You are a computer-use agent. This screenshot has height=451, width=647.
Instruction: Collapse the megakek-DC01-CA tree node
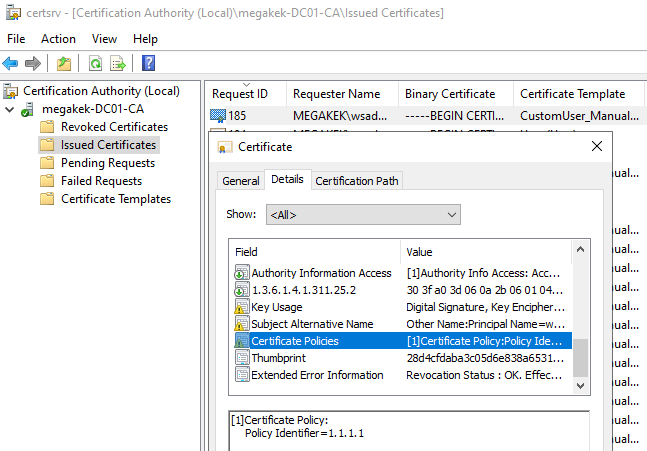click(10, 109)
